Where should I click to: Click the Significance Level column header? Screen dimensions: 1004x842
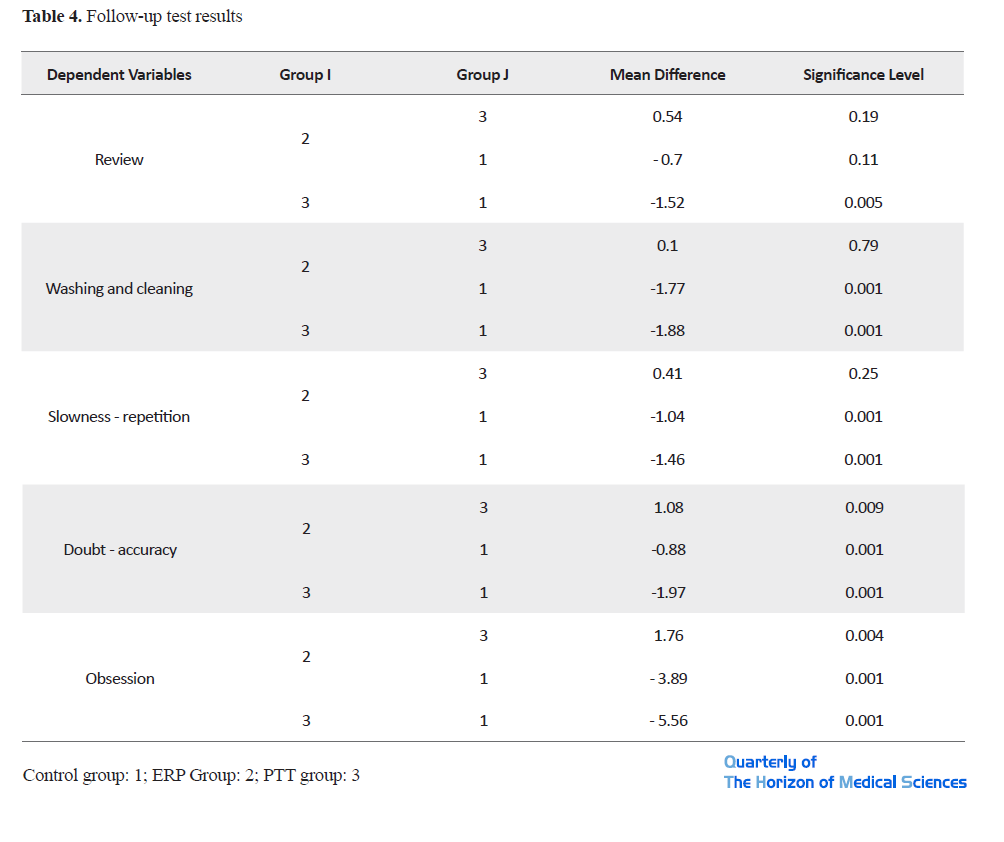click(863, 75)
